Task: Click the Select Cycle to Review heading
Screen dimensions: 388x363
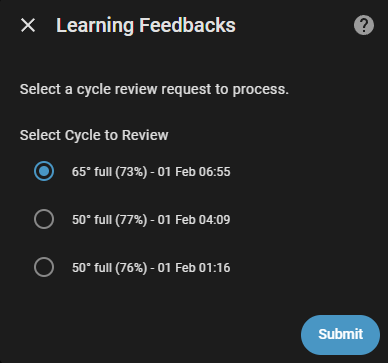Action: coord(94,135)
